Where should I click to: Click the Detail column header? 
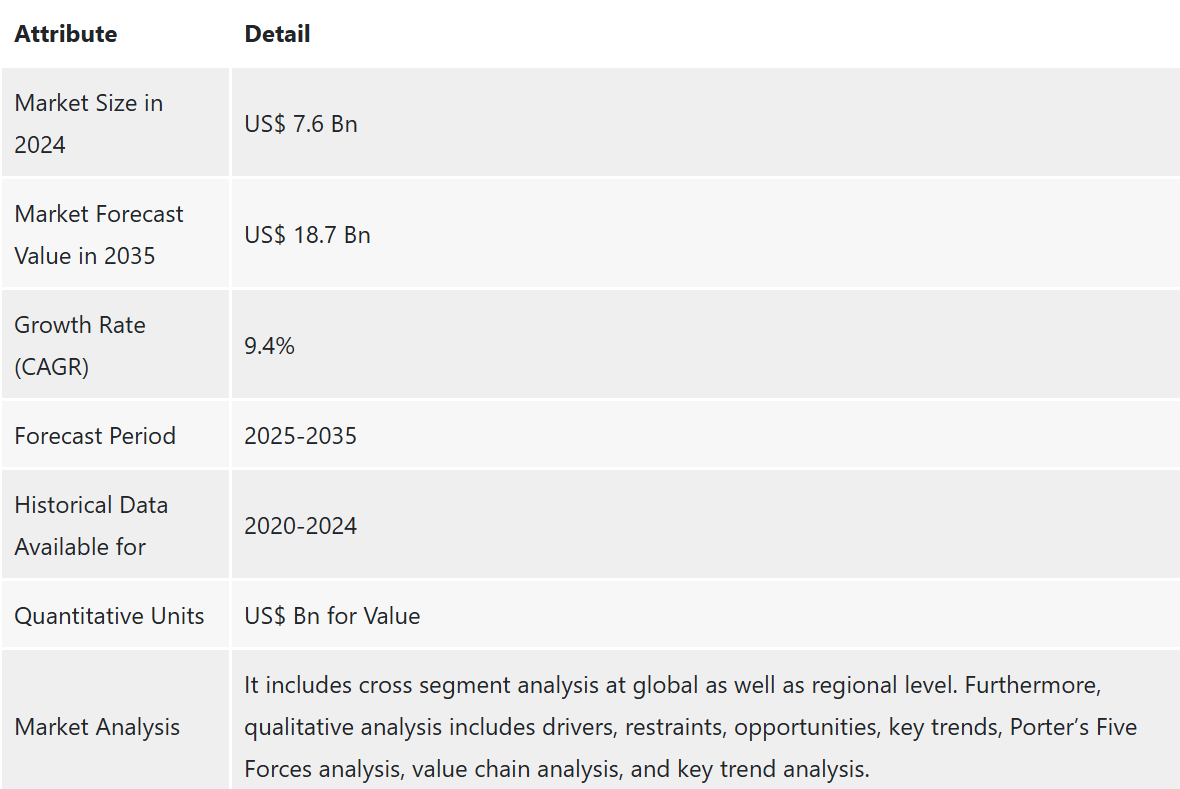point(277,34)
